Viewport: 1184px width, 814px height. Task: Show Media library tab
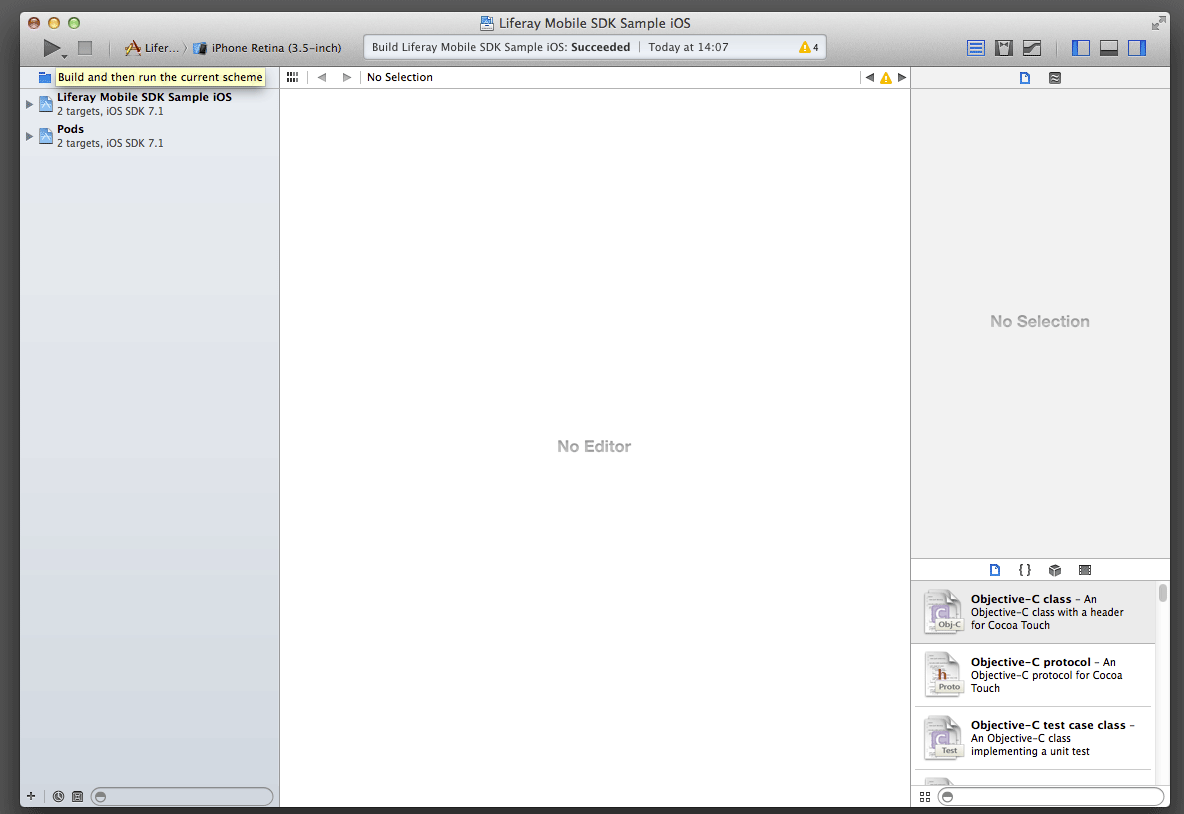pos(1085,570)
